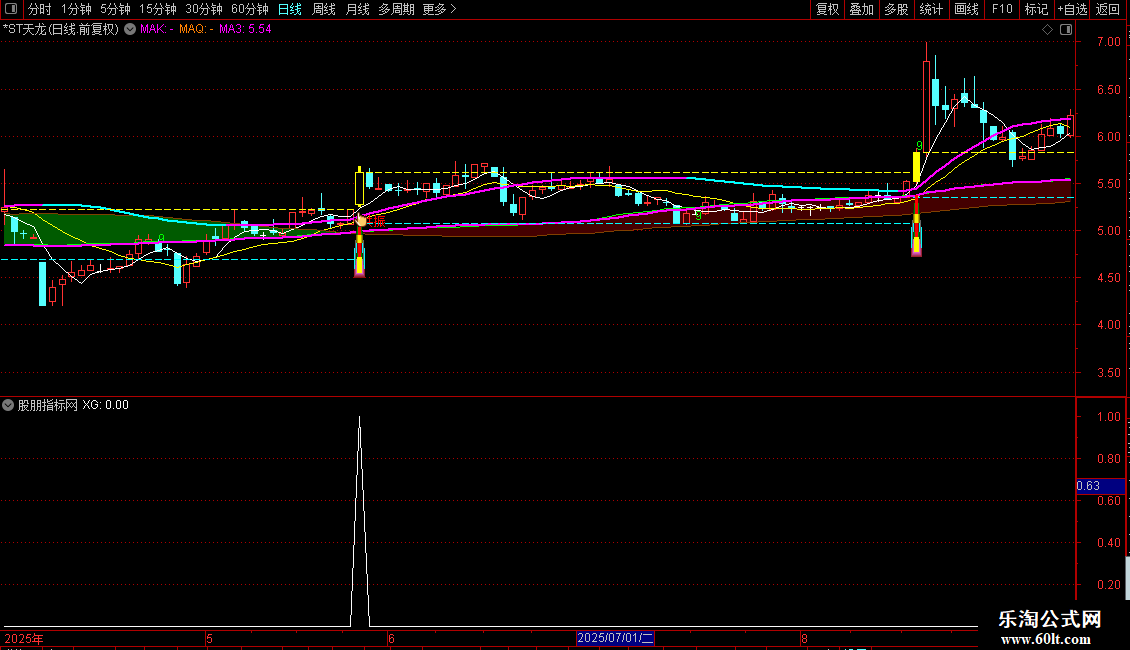
Task: Expand the main chart indicator dropdown beside *ST天龙
Action: pyautogui.click(x=130, y=29)
